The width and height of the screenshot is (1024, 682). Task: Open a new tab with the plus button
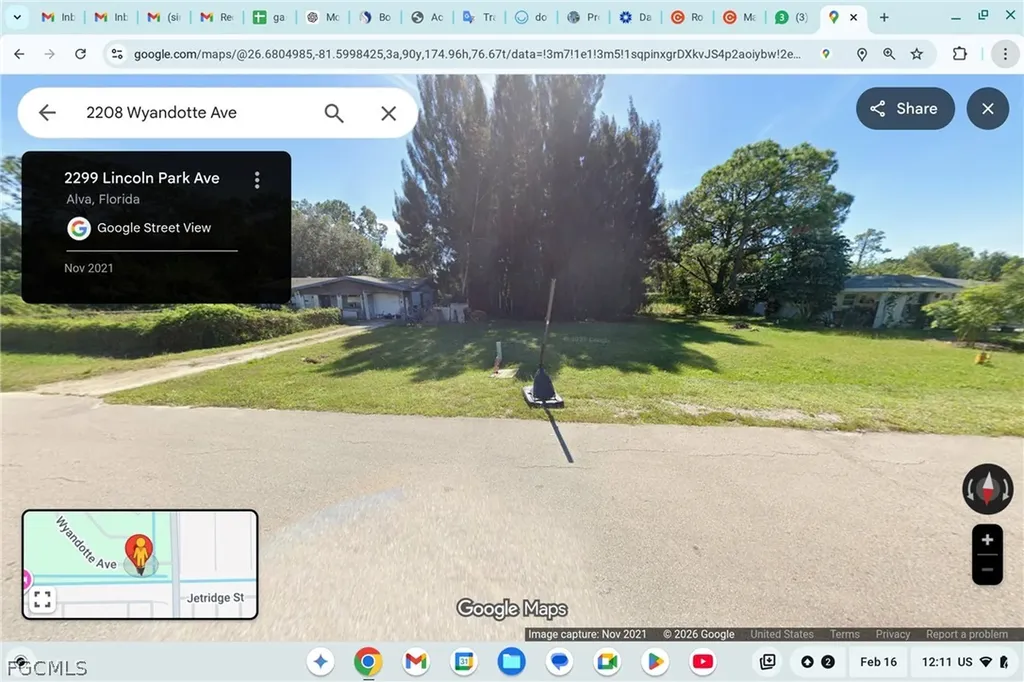coord(884,17)
